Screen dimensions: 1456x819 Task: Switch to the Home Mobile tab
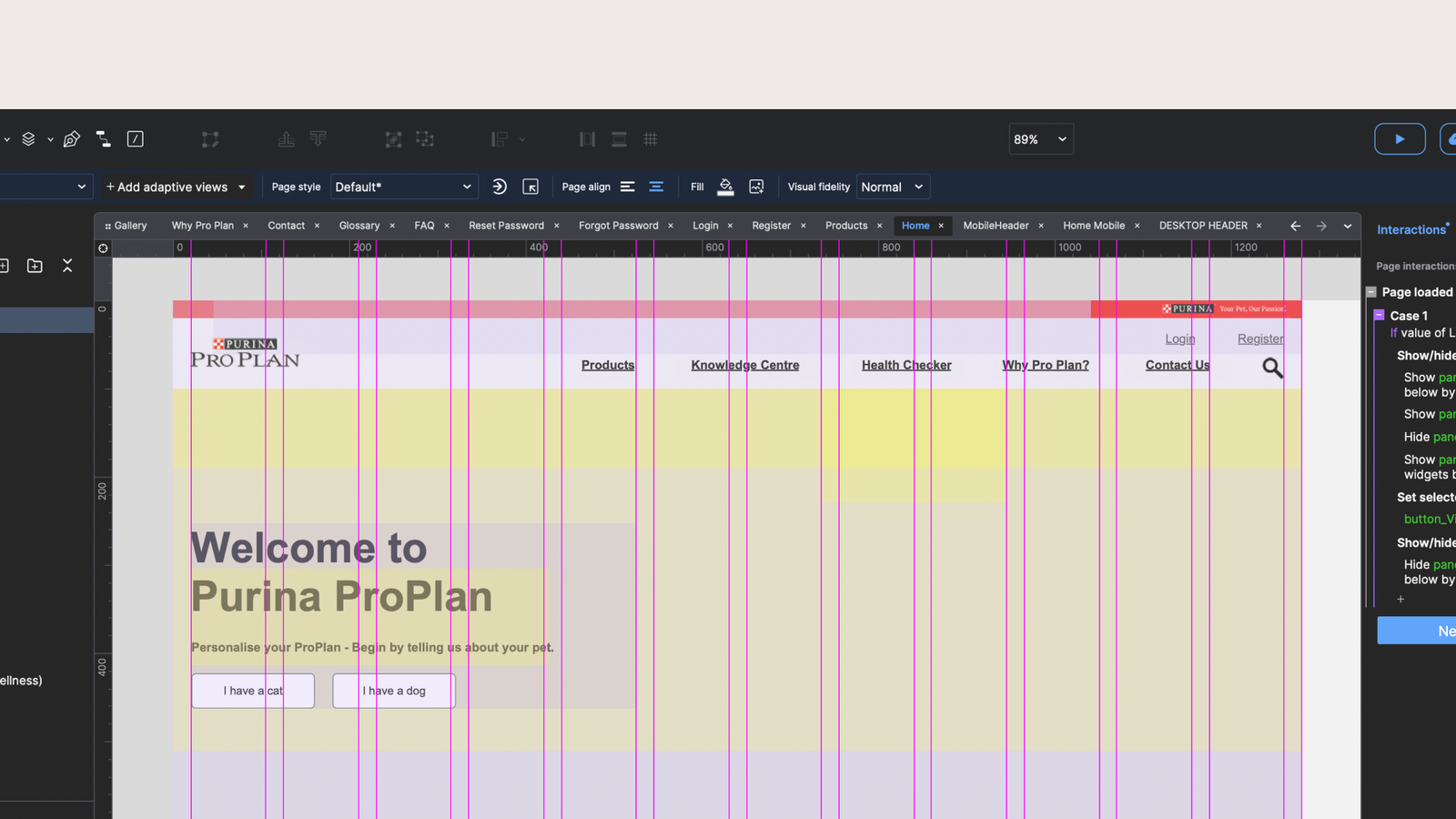tap(1094, 226)
